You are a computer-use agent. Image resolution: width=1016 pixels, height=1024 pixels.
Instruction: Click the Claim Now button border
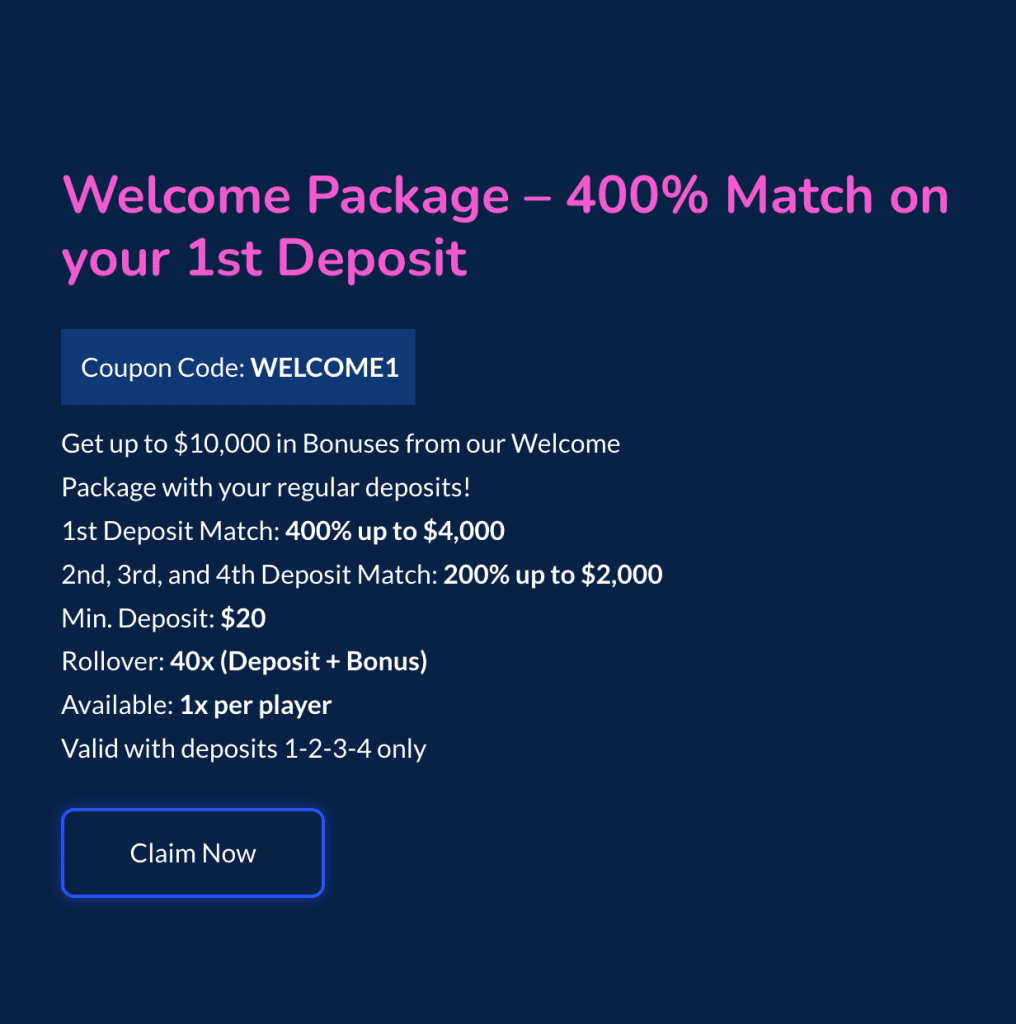click(x=192, y=810)
